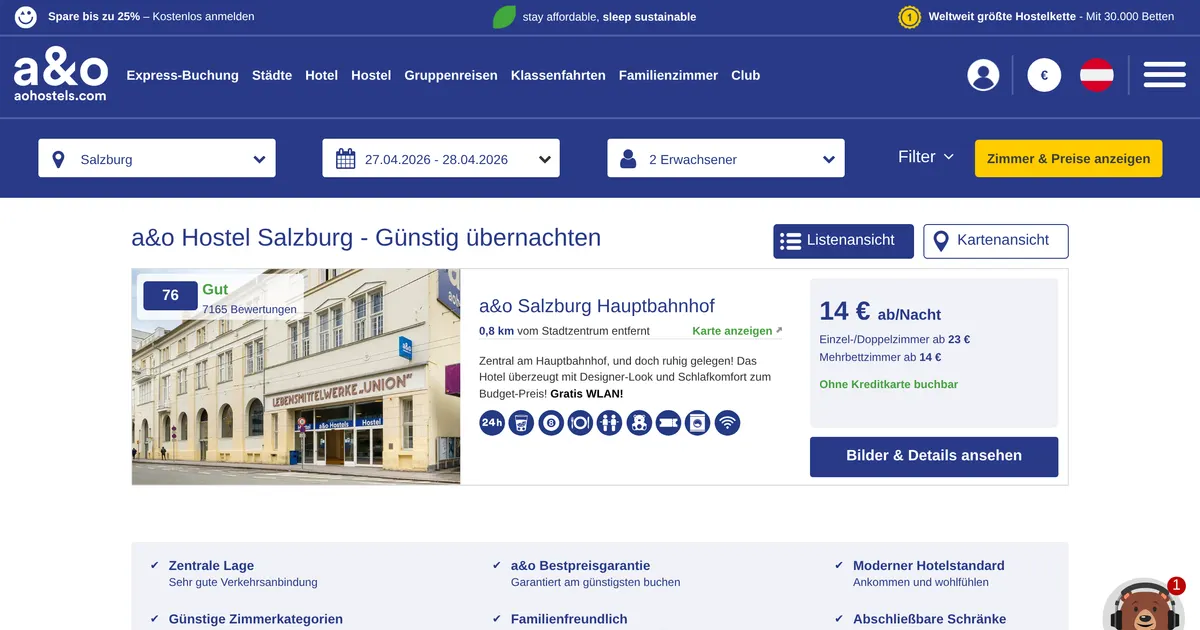Viewport: 1200px width, 630px height.
Task: Click 'Abschließbare Schränke' benefit text
Action: [929, 619]
